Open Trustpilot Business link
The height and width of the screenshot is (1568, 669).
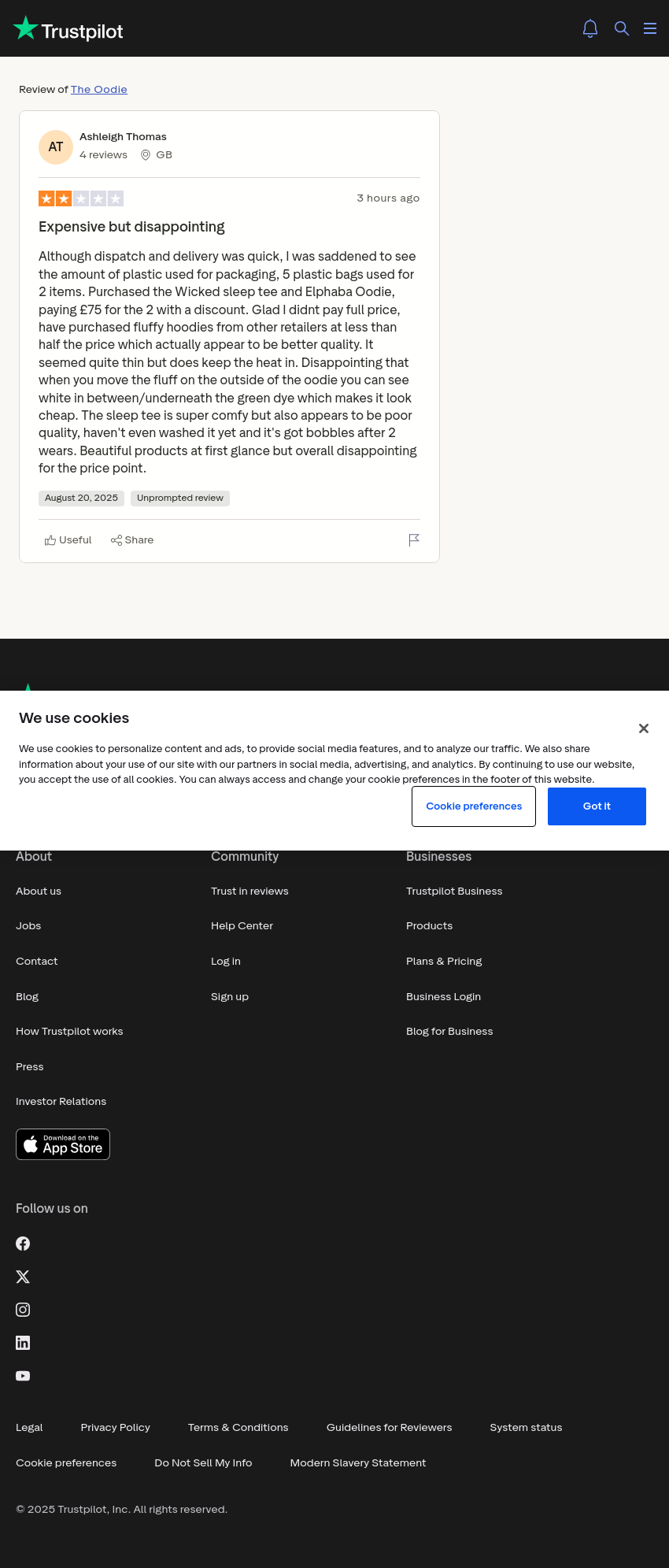click(454, 891)
